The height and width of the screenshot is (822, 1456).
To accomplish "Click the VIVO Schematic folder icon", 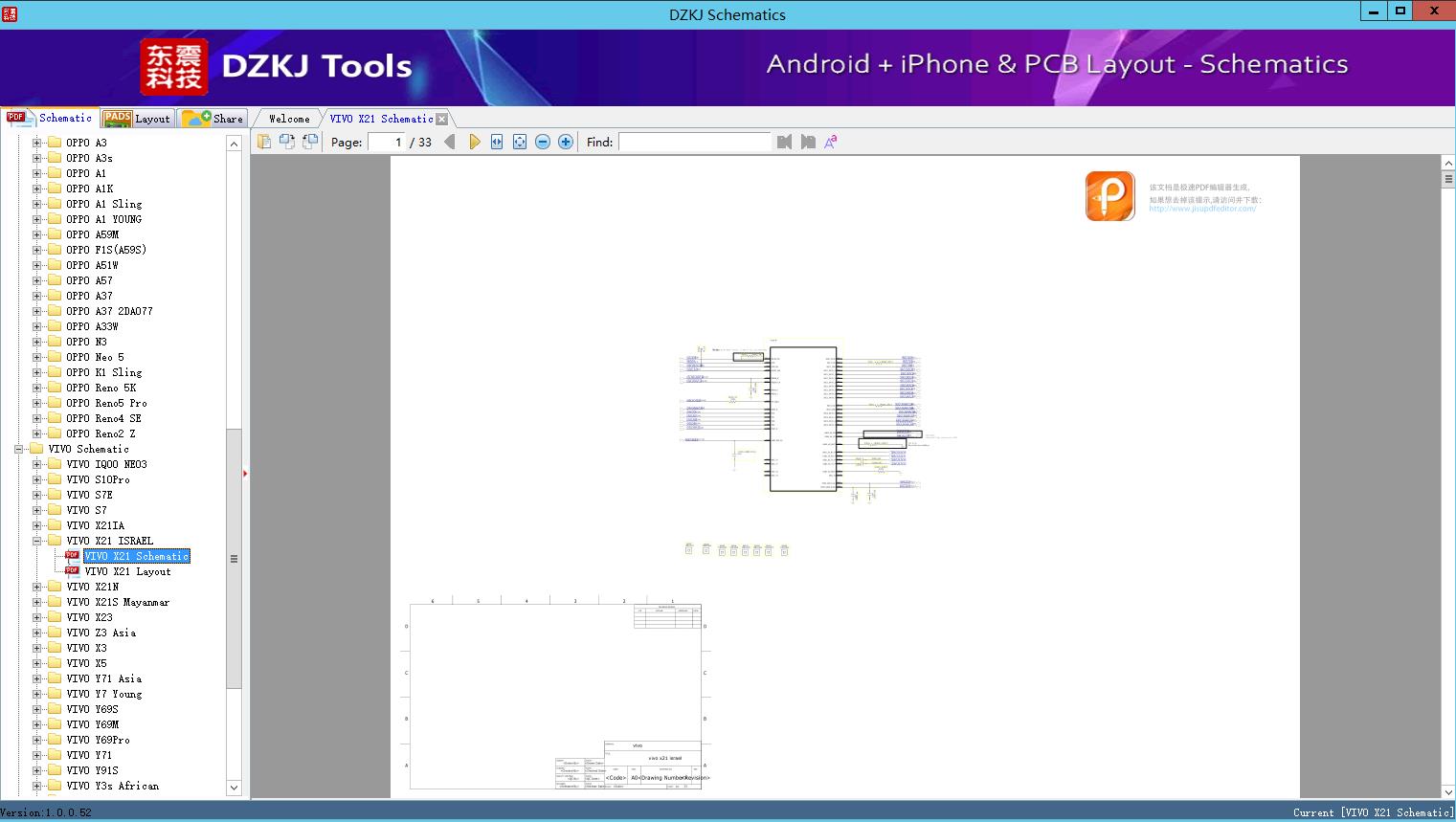I will coord(36,449).
